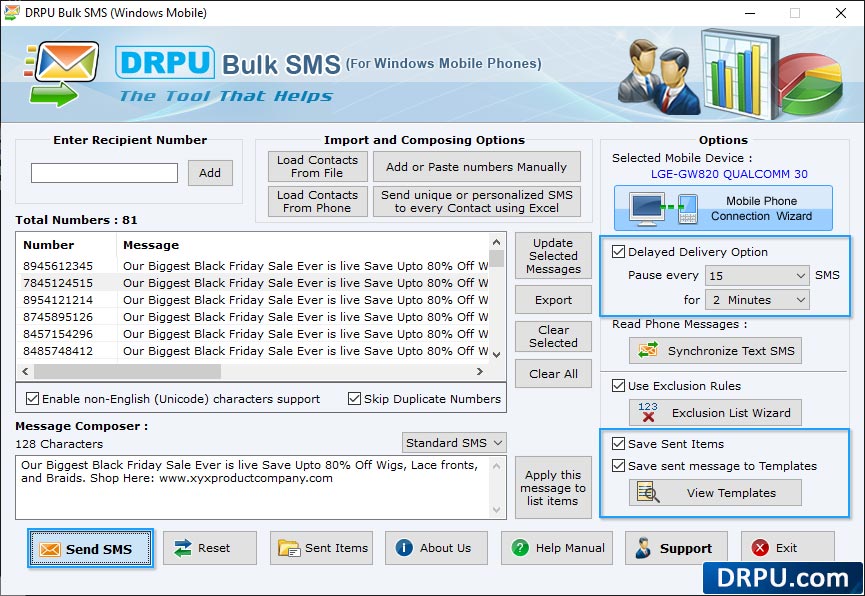The height and width of the screenshot is (596, 865).
Task: Select row with number 8457154296
Action: click(255, 334)
